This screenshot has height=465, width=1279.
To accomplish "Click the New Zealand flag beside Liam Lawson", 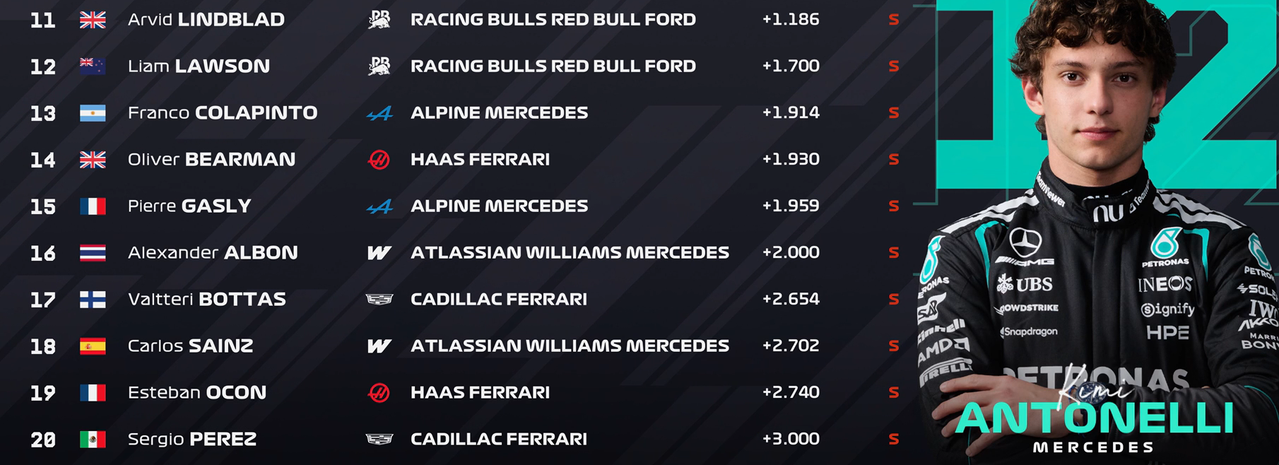I will 92,66.
